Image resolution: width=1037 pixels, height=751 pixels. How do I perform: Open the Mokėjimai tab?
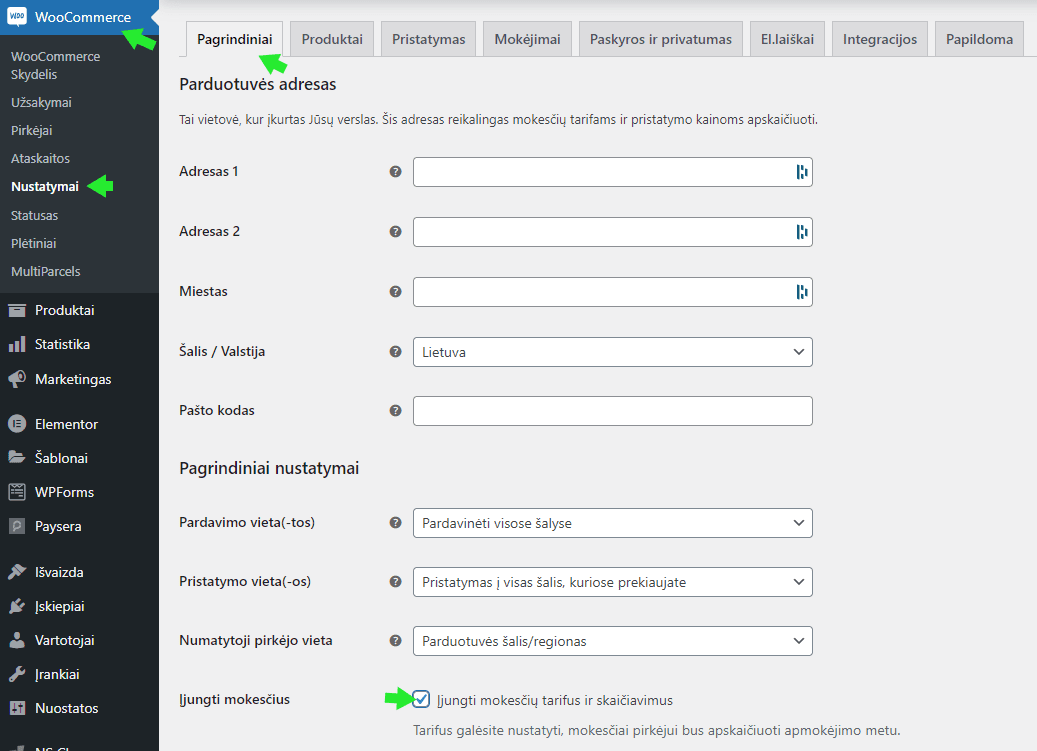[x=527, y=40]
